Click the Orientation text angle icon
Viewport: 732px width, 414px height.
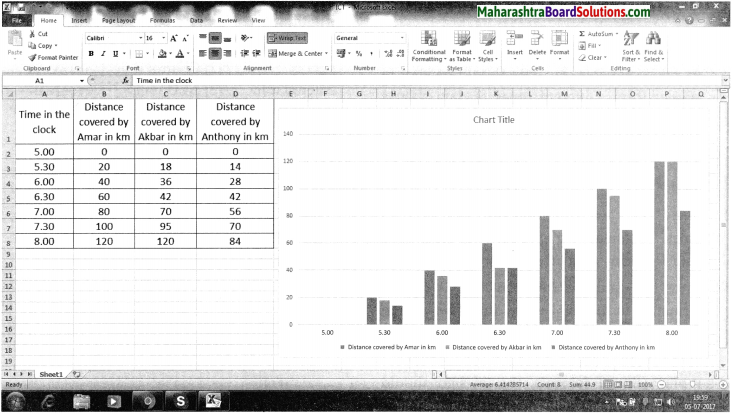246,38
